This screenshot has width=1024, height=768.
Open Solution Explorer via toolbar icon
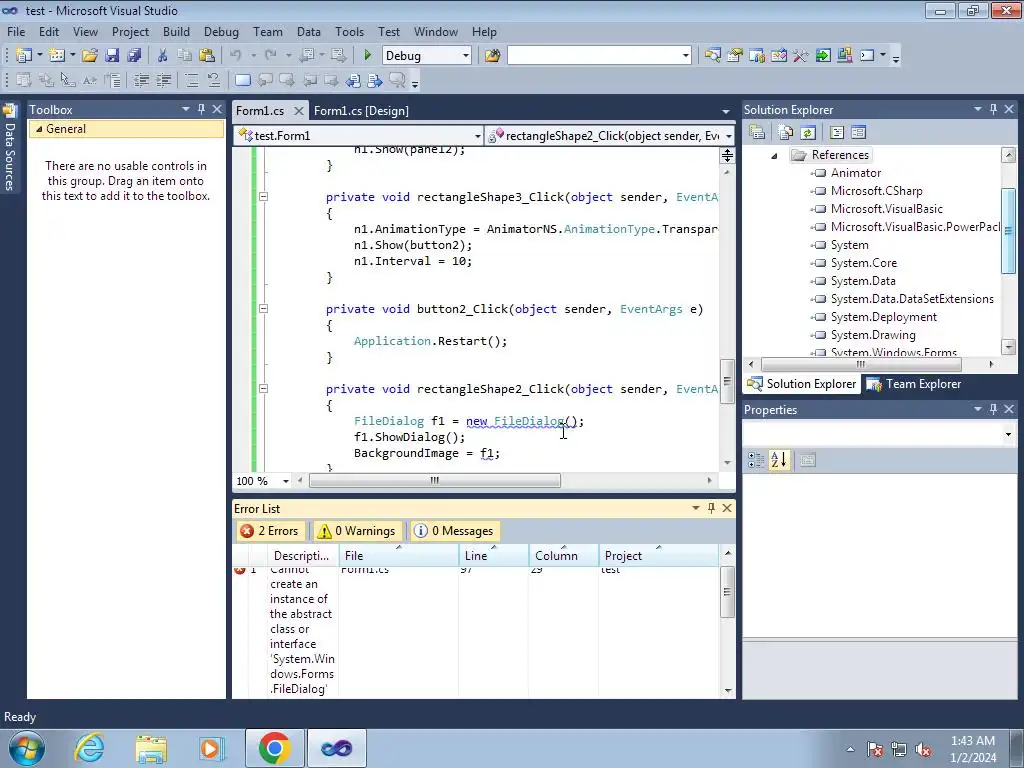[712, 56]
